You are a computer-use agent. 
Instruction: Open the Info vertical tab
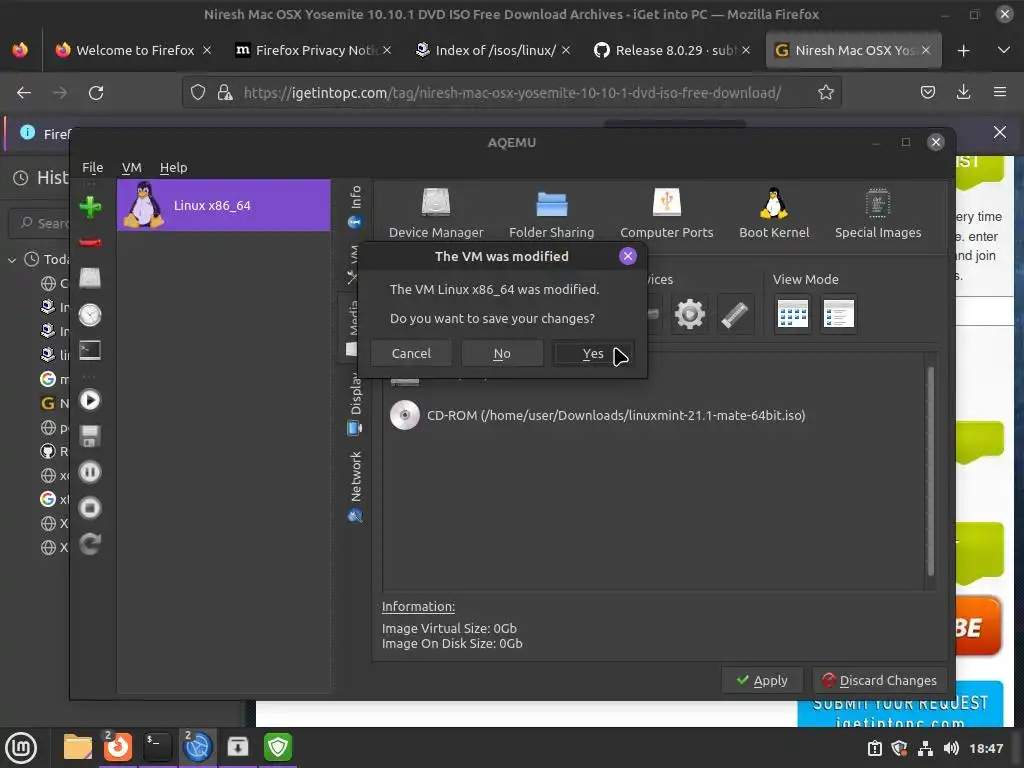pyautogui.click(x=355, y=206)
